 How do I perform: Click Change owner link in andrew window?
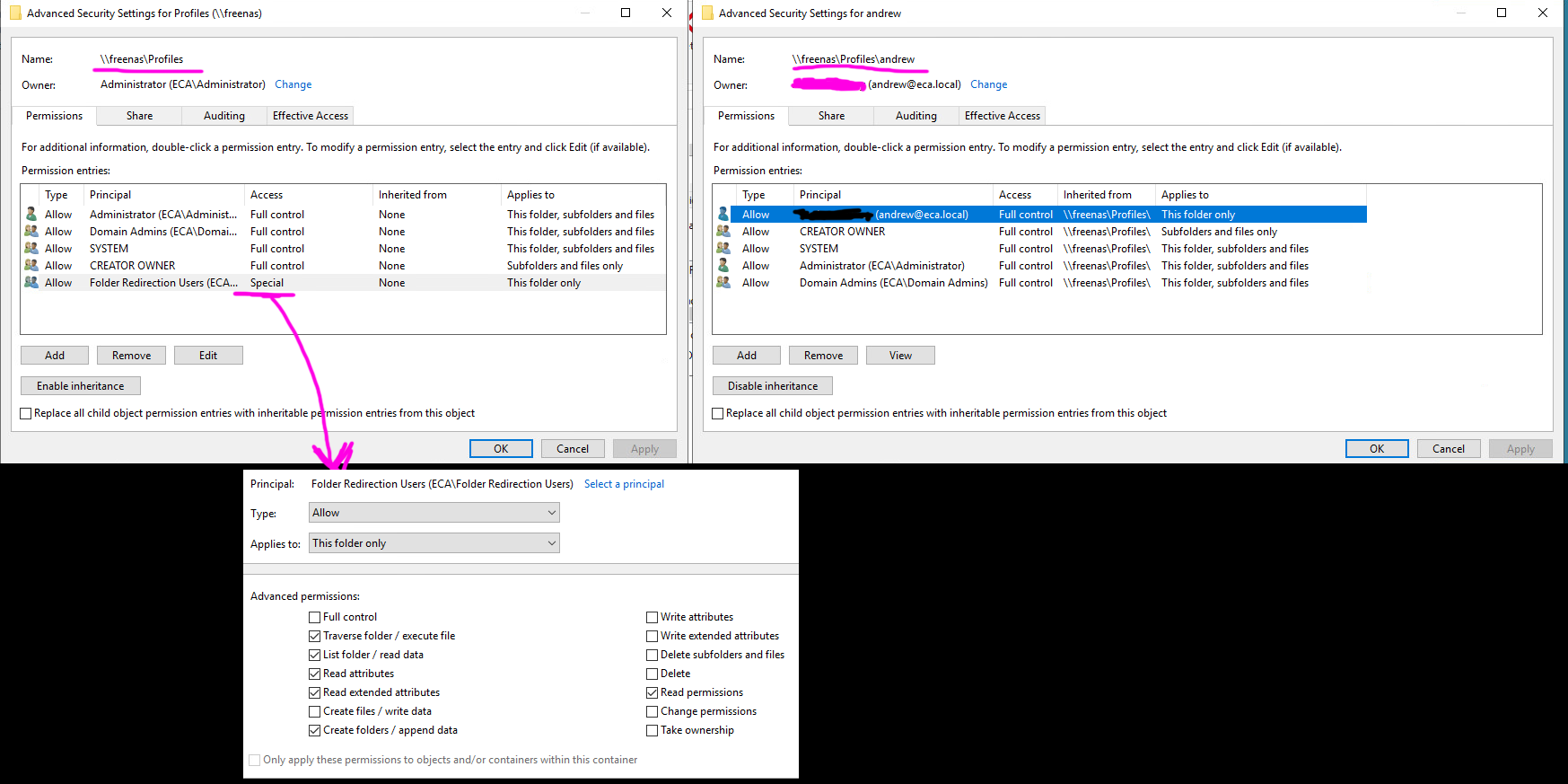989,84
